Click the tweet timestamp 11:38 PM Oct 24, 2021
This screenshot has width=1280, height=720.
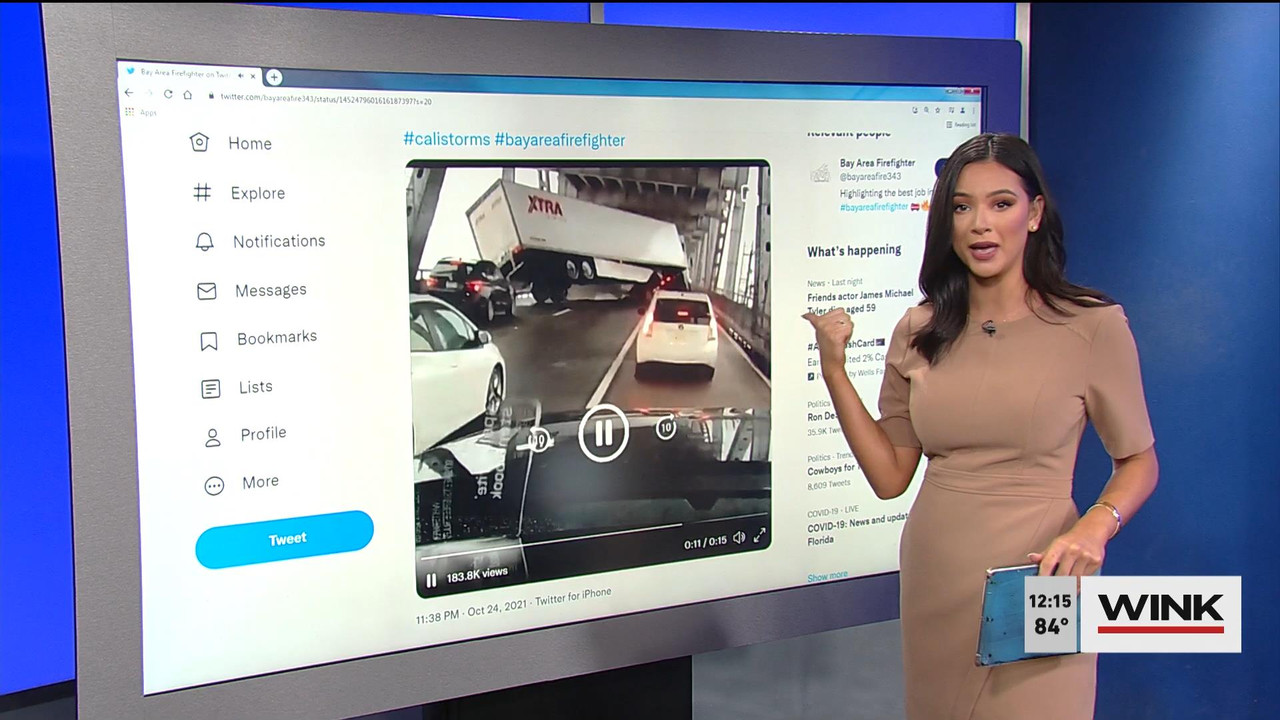point(469,612)
